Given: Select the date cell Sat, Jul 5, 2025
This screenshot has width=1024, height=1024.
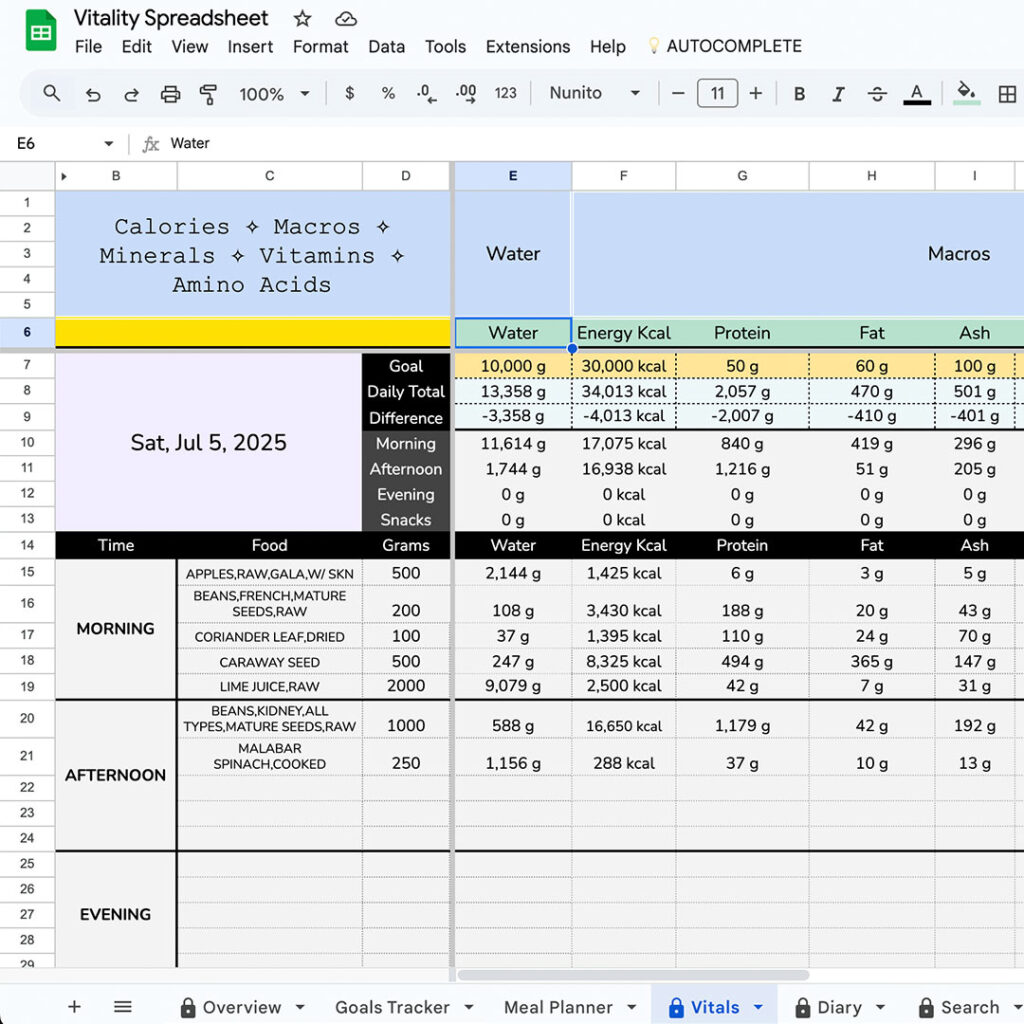Looking at the screenshot, I should [208, 442].
